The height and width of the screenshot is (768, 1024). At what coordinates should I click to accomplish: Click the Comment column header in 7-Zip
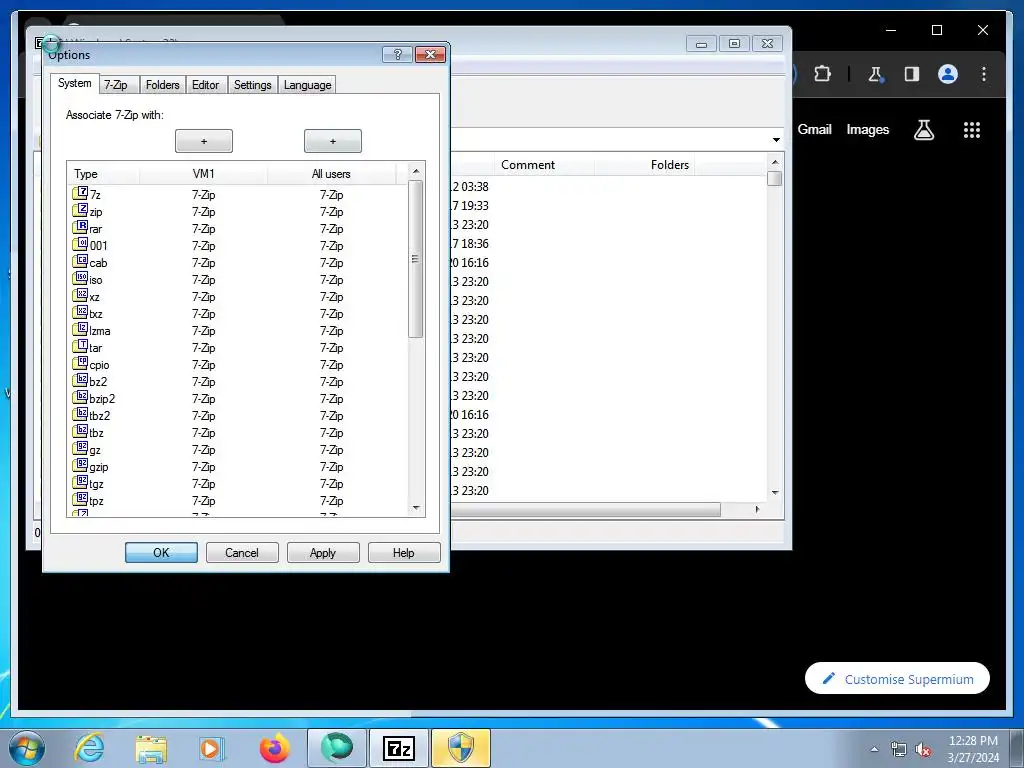point(528,165)
